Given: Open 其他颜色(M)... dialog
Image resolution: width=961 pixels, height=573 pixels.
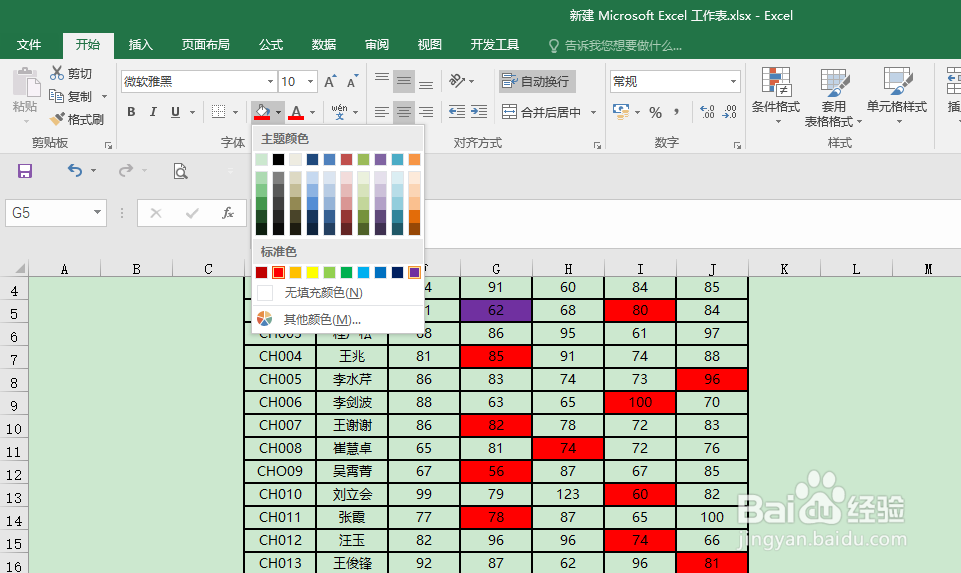Looking at the screenshot, I should 337,319.
